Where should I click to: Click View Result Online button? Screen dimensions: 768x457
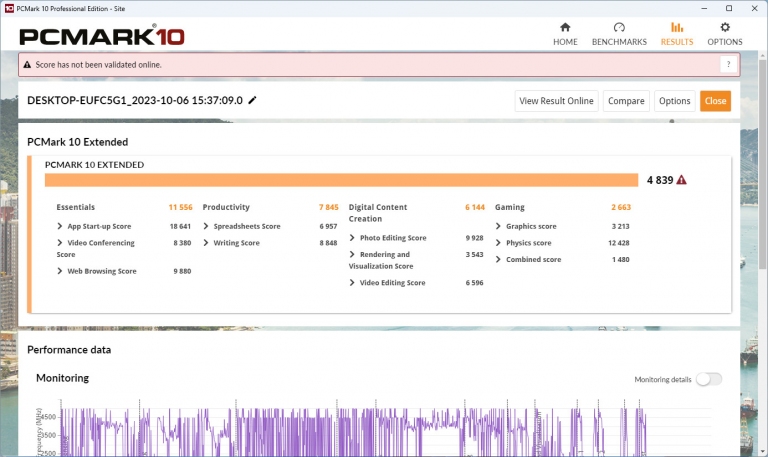pyautogui.click(x=556, y=101)
